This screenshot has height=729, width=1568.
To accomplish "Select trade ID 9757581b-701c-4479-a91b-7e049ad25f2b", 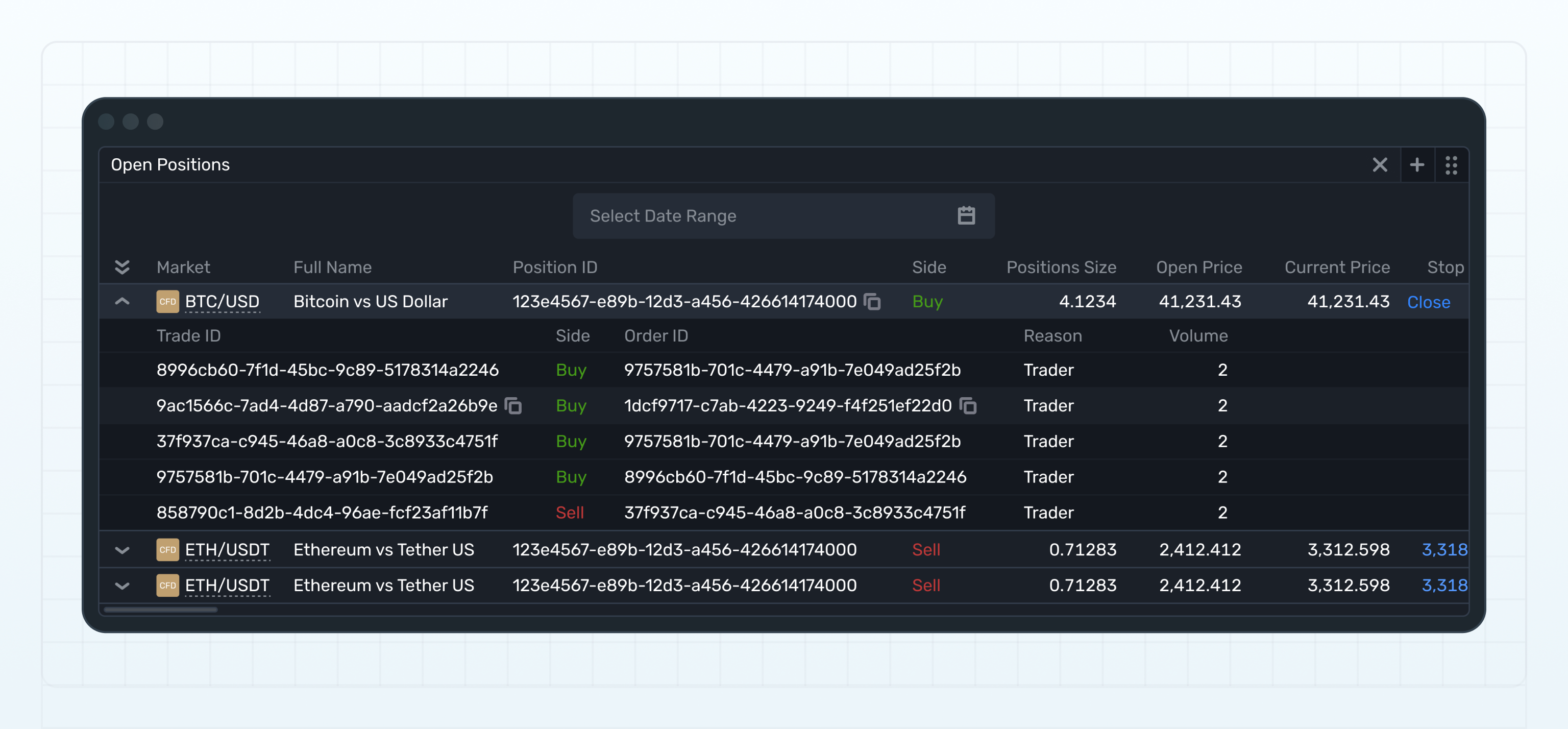I will (325, 477).
